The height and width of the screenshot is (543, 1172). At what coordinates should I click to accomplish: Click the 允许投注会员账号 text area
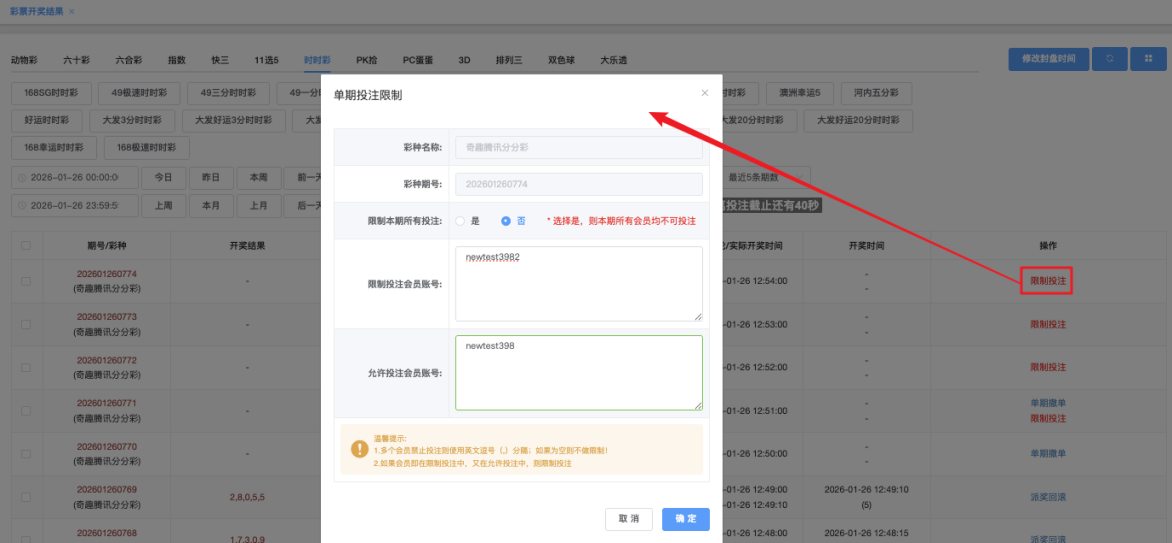pos(578,372)
